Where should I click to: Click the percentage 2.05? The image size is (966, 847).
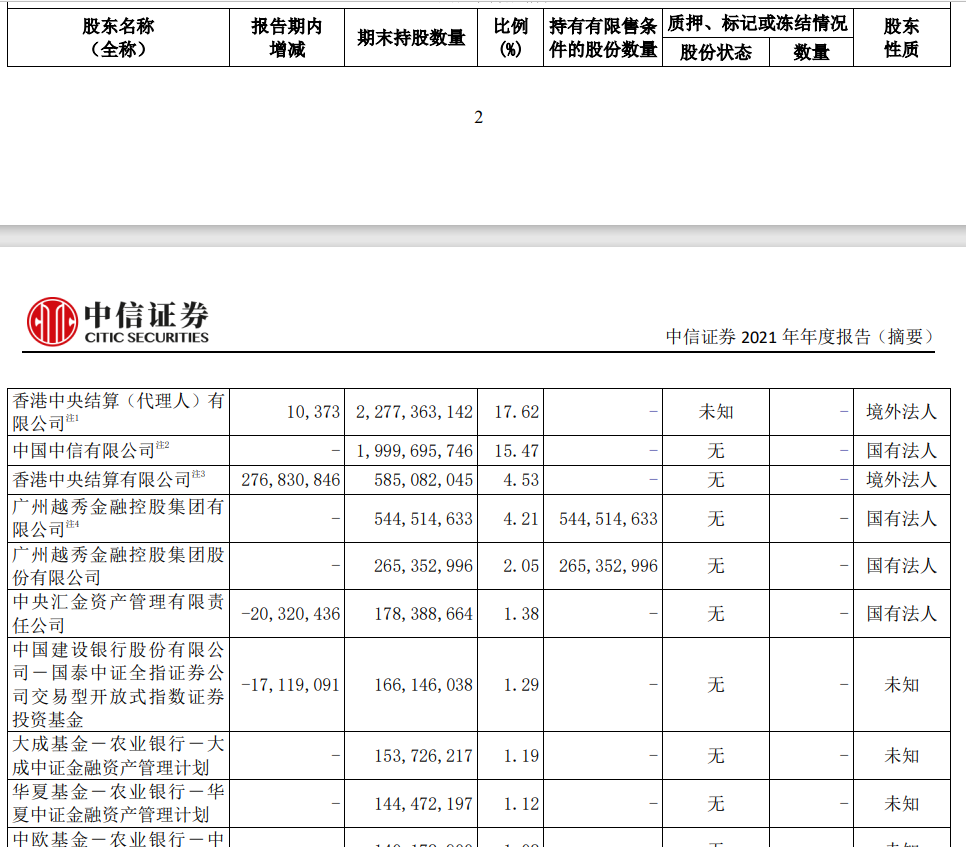521,566
